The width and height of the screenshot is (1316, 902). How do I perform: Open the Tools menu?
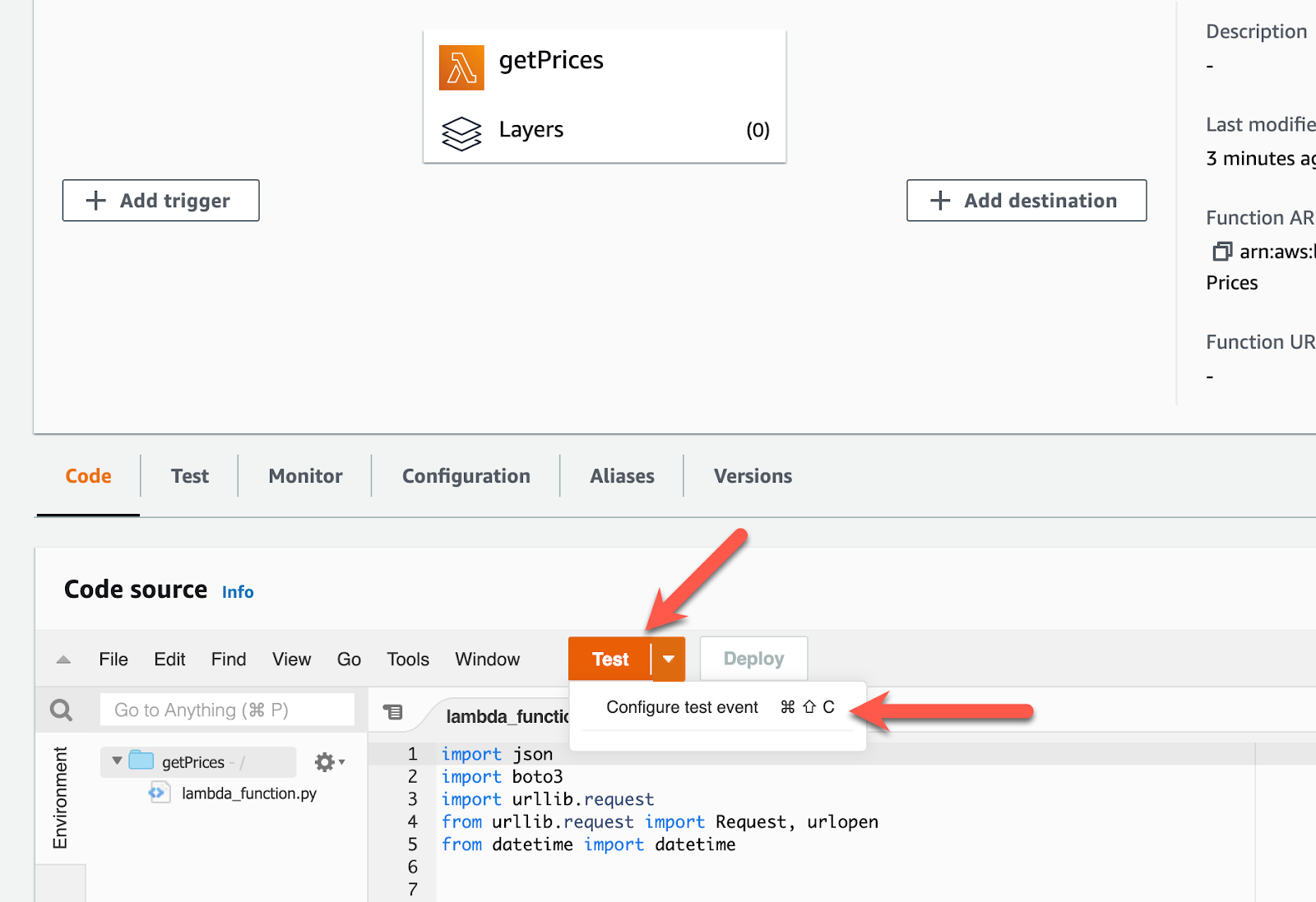tap(408, 659)
